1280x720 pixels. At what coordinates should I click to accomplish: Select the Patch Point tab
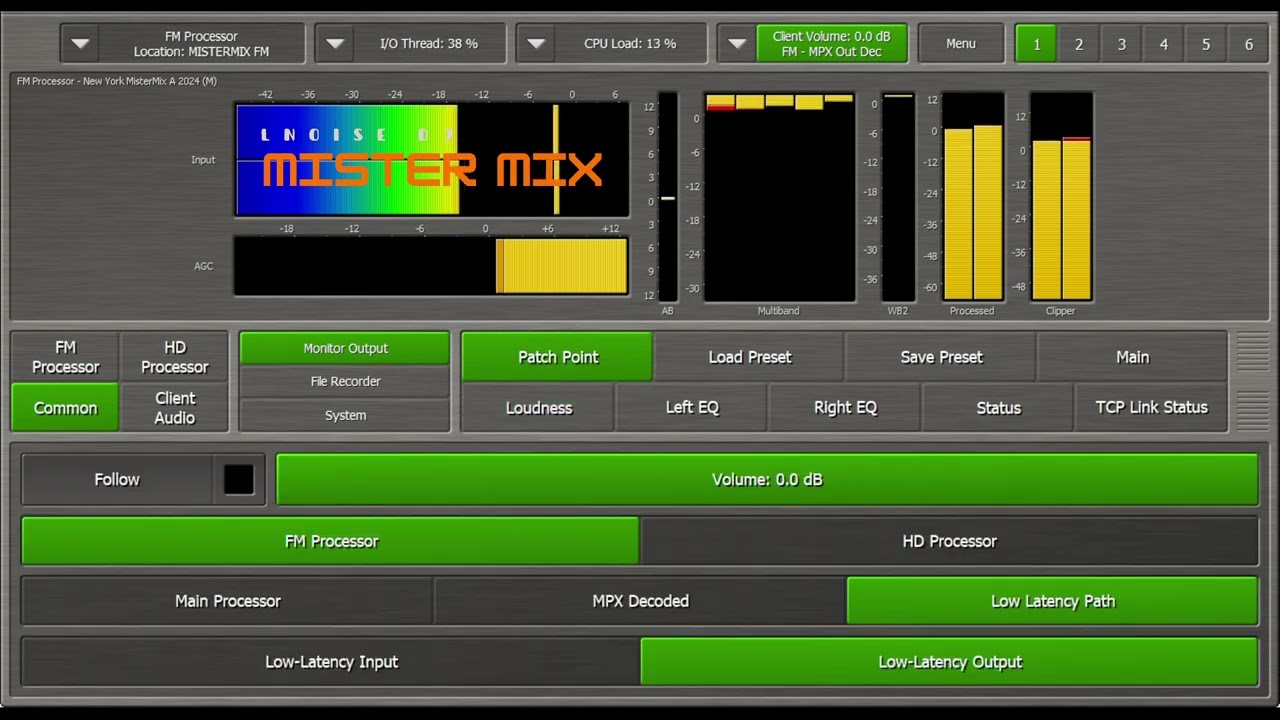[558, 357]
